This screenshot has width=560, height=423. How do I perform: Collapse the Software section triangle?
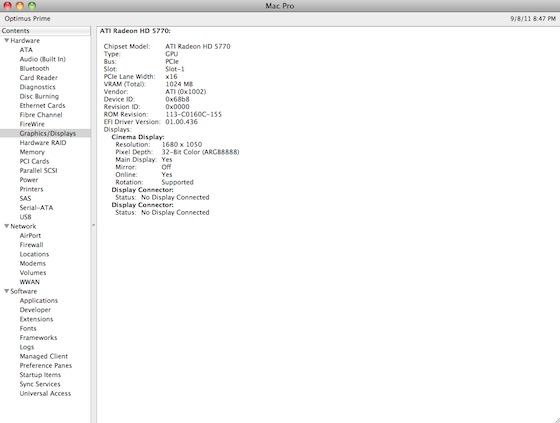coord(6,291)
